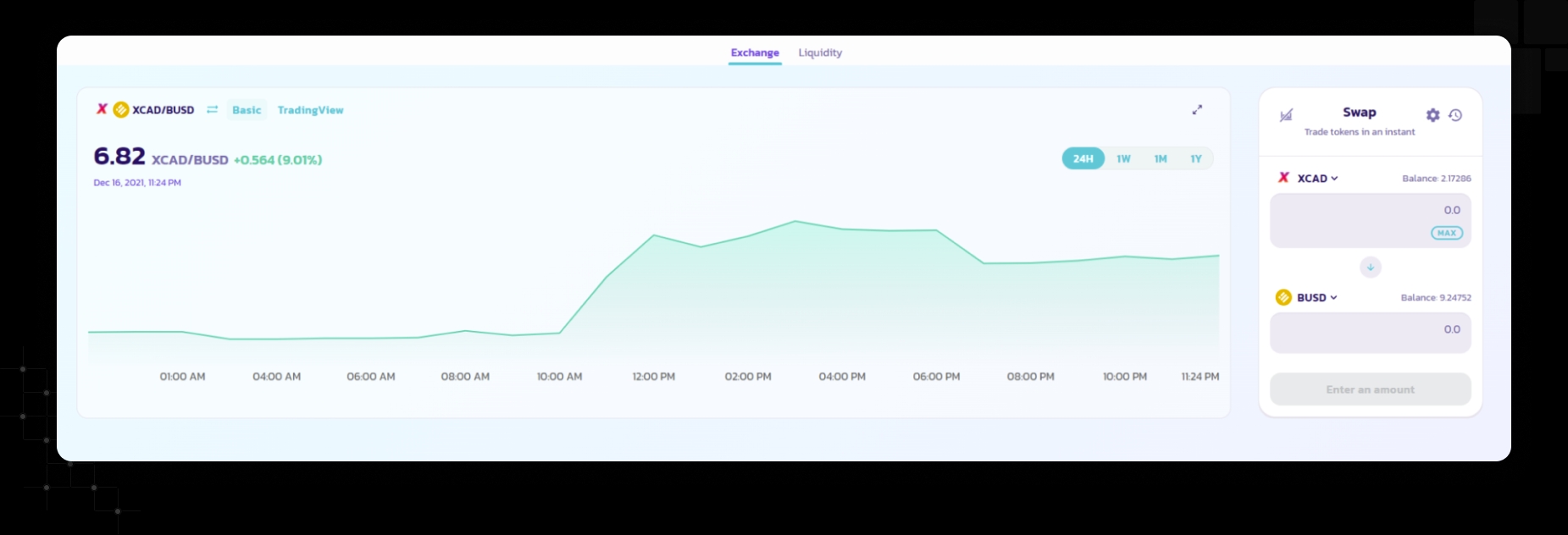Viewport: 1568px width, 535px height.
Task: Click the XCAD amount input field
Action: (1364, 212)
